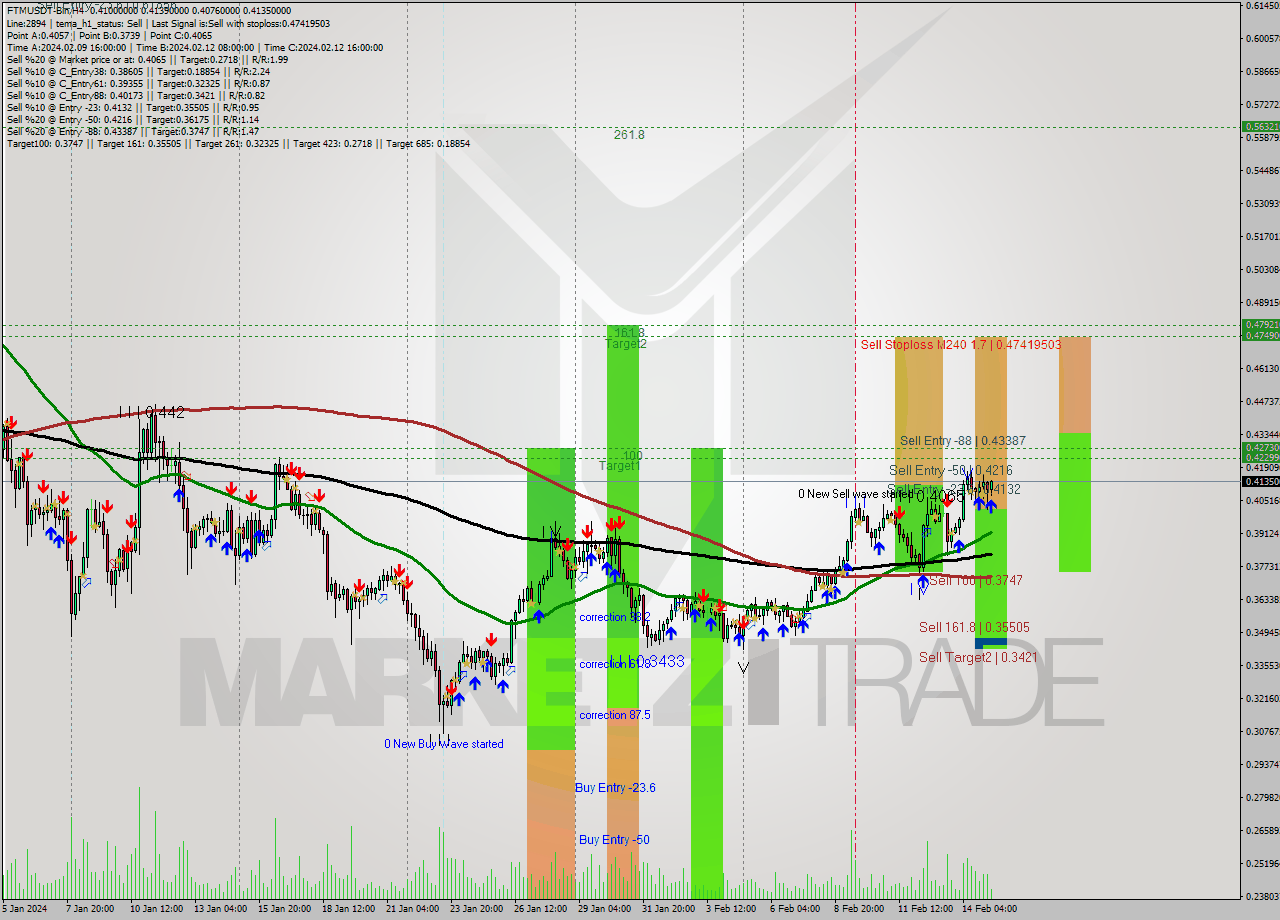This screenshot has width=1280, height=920.
Task: Select the 'Sell 161.8 | 0.35505' label
Action: (974, 627)
